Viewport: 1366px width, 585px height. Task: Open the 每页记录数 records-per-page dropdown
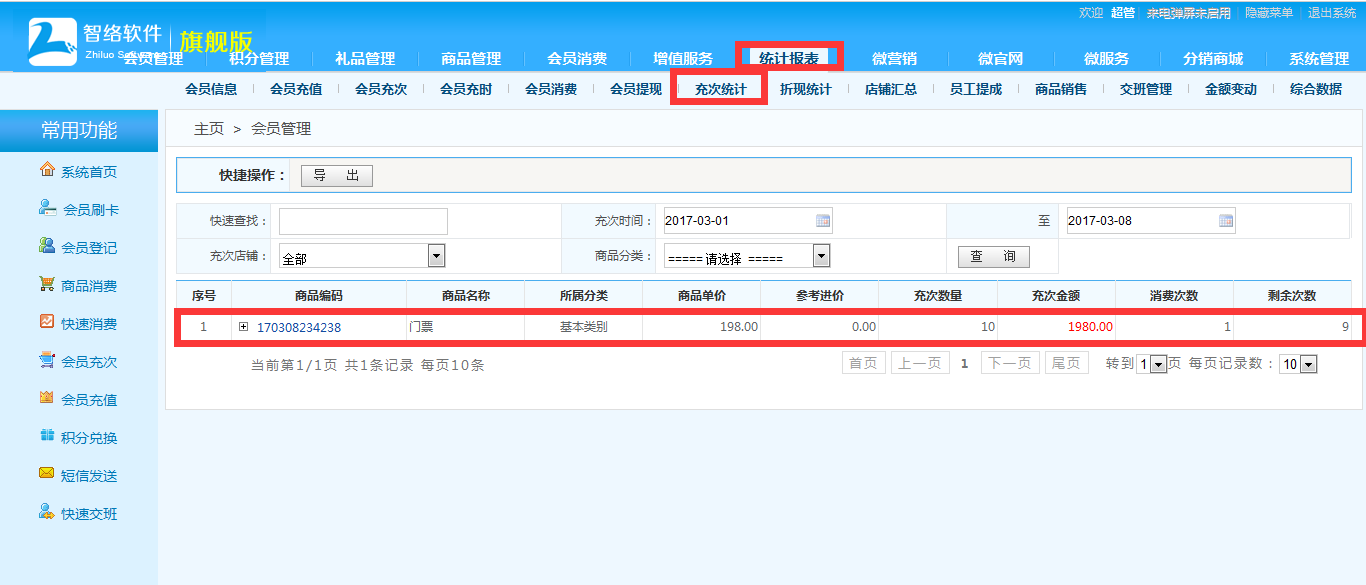point(1308,365)
